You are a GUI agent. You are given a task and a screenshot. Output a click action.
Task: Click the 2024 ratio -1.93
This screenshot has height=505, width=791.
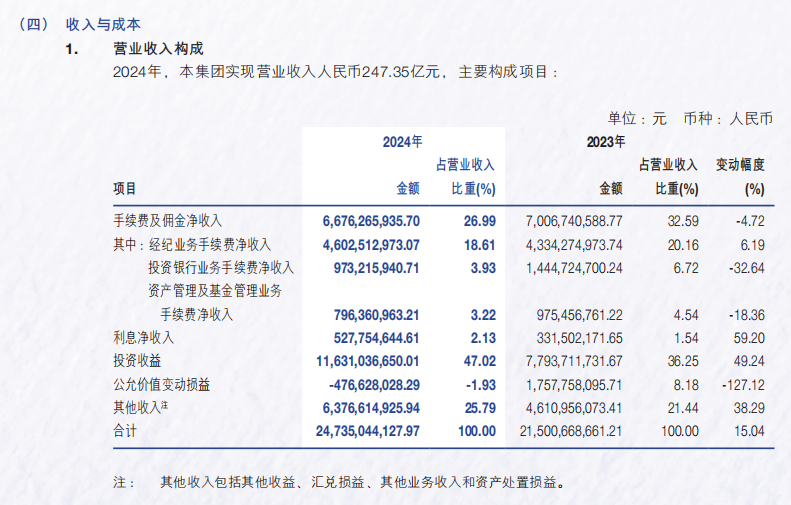coord(481,385)
